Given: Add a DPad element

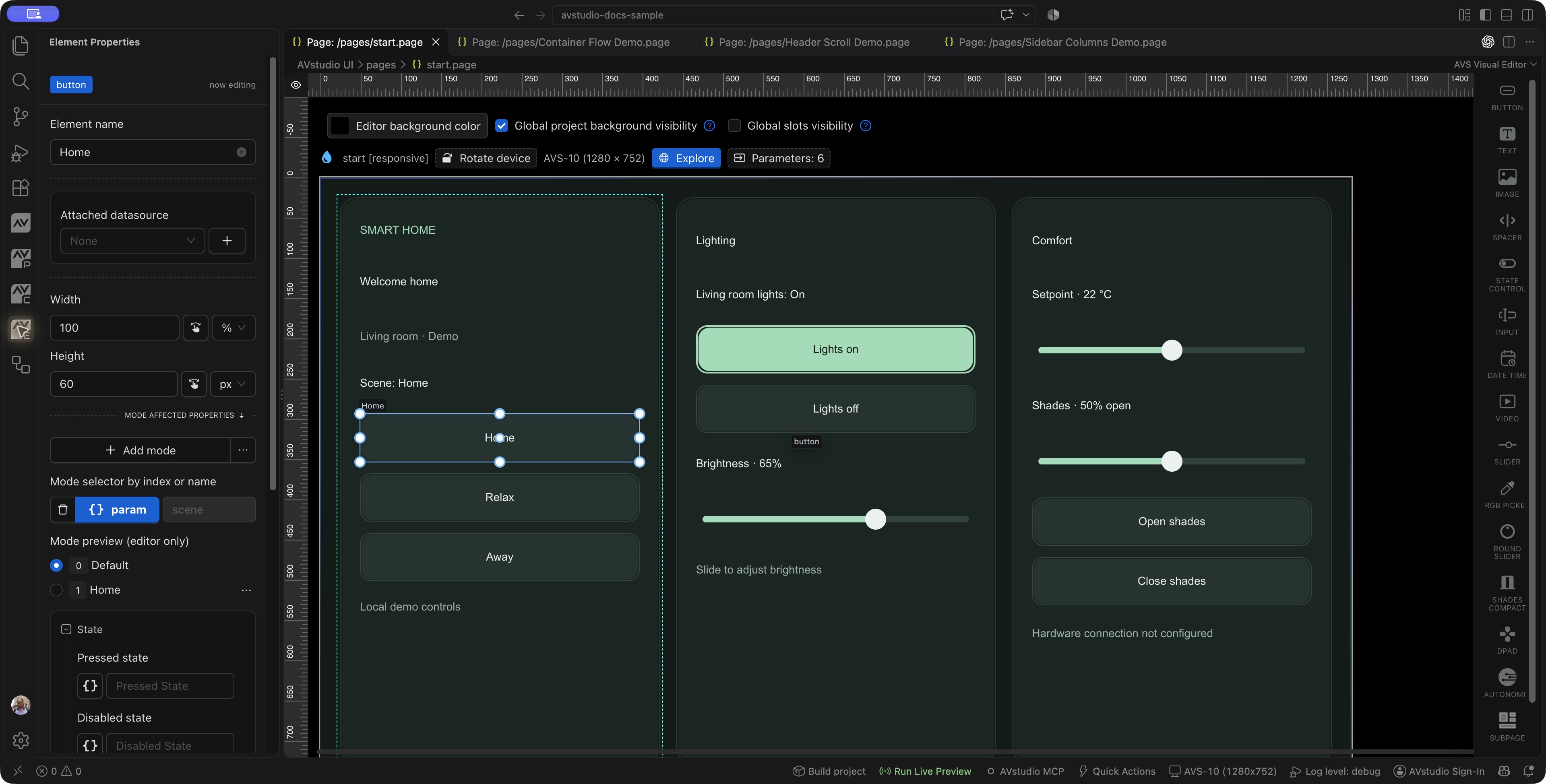Looking at the screenshot, I should 1507,641.
